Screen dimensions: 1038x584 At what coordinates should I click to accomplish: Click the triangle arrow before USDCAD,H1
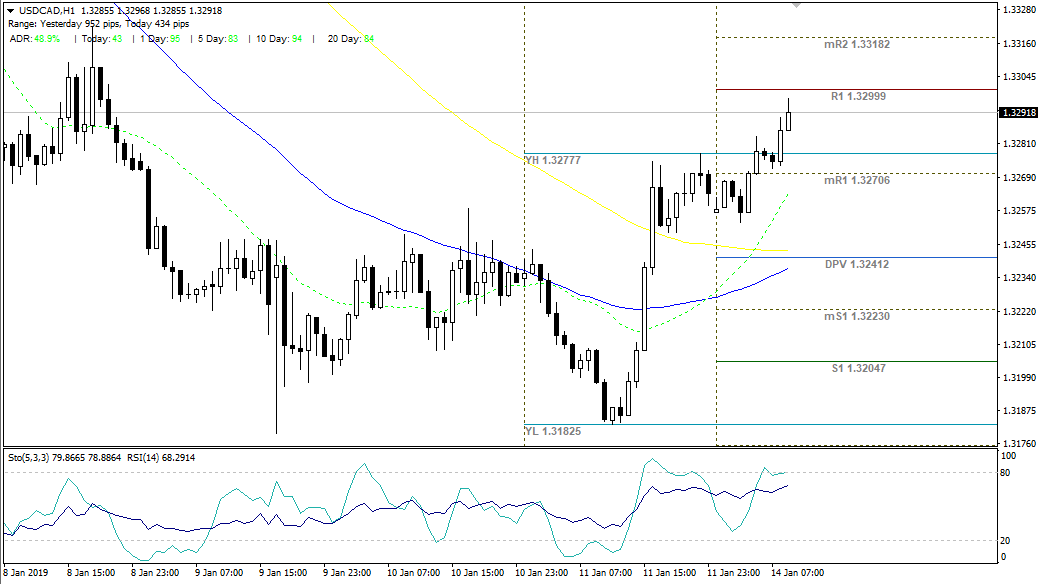11,11
